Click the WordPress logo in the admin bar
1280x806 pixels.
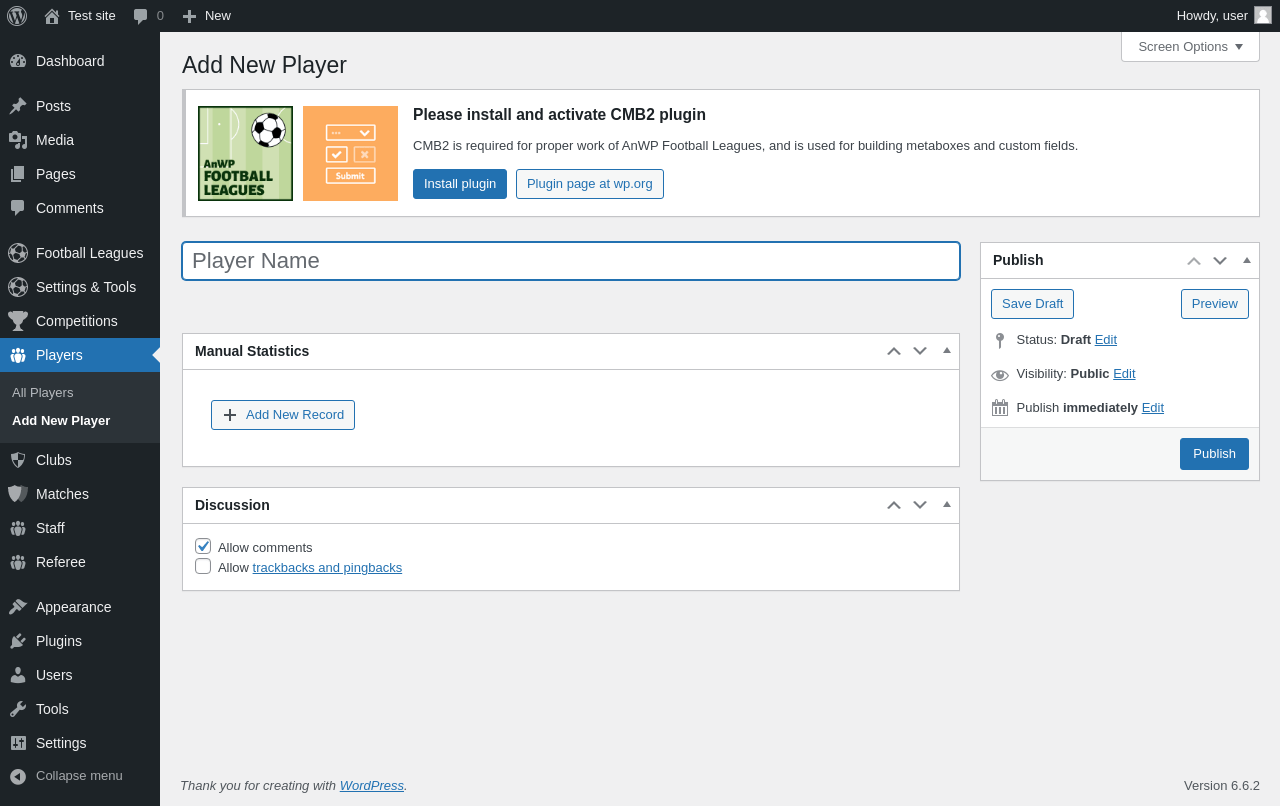(x=17, y=16)
